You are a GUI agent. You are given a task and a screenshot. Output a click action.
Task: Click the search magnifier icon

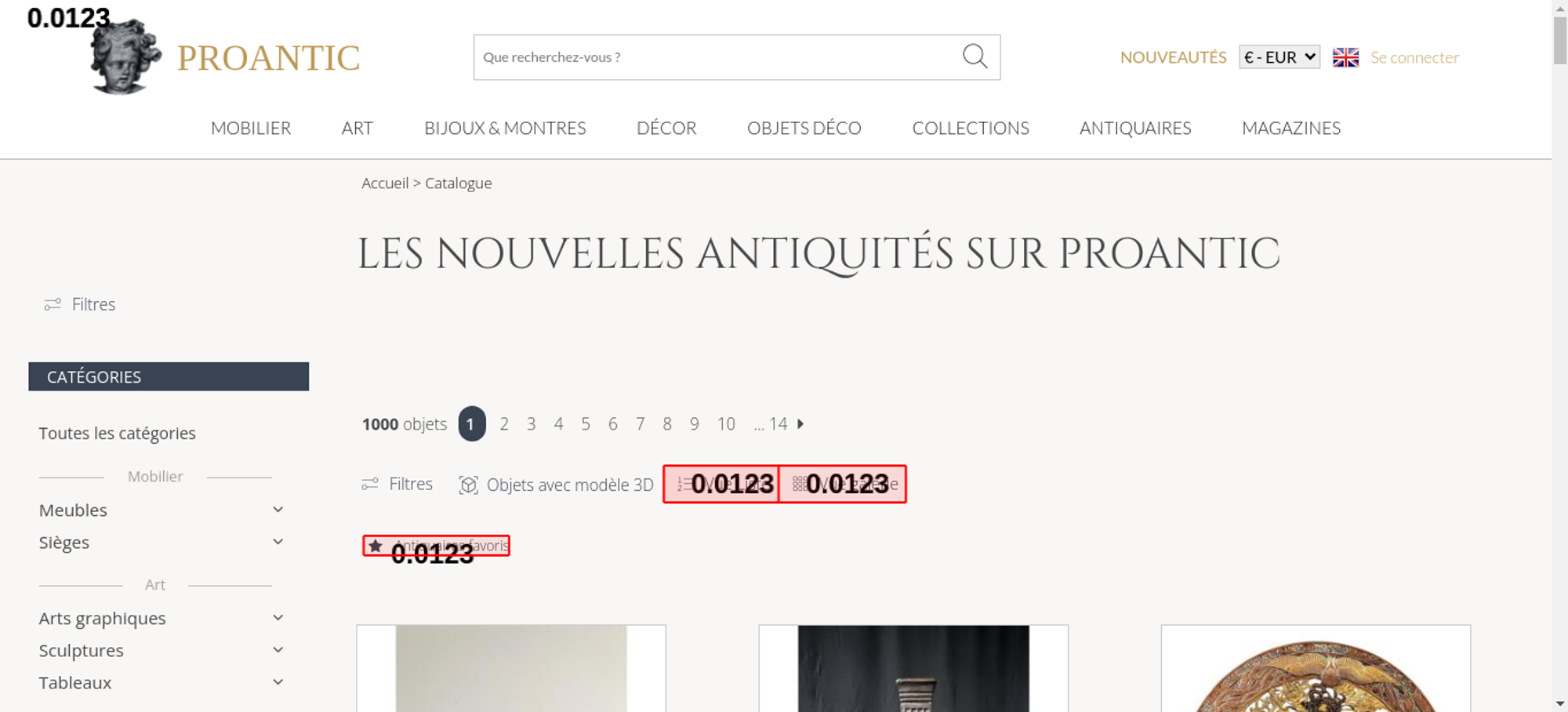point(975,56)
